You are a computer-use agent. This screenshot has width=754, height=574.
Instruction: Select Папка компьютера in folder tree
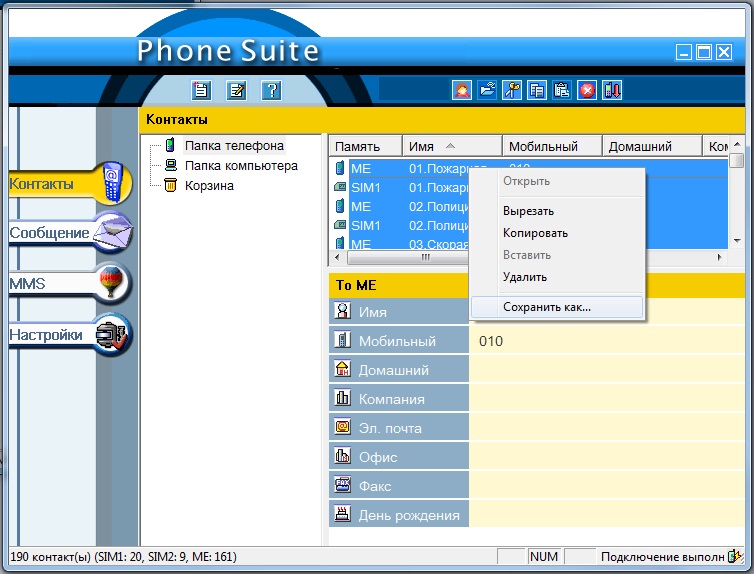240,165
